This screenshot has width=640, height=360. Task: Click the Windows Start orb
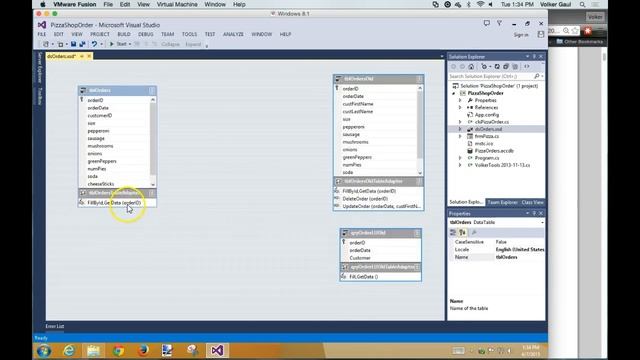pyautogui.click(x=44, y=350)
